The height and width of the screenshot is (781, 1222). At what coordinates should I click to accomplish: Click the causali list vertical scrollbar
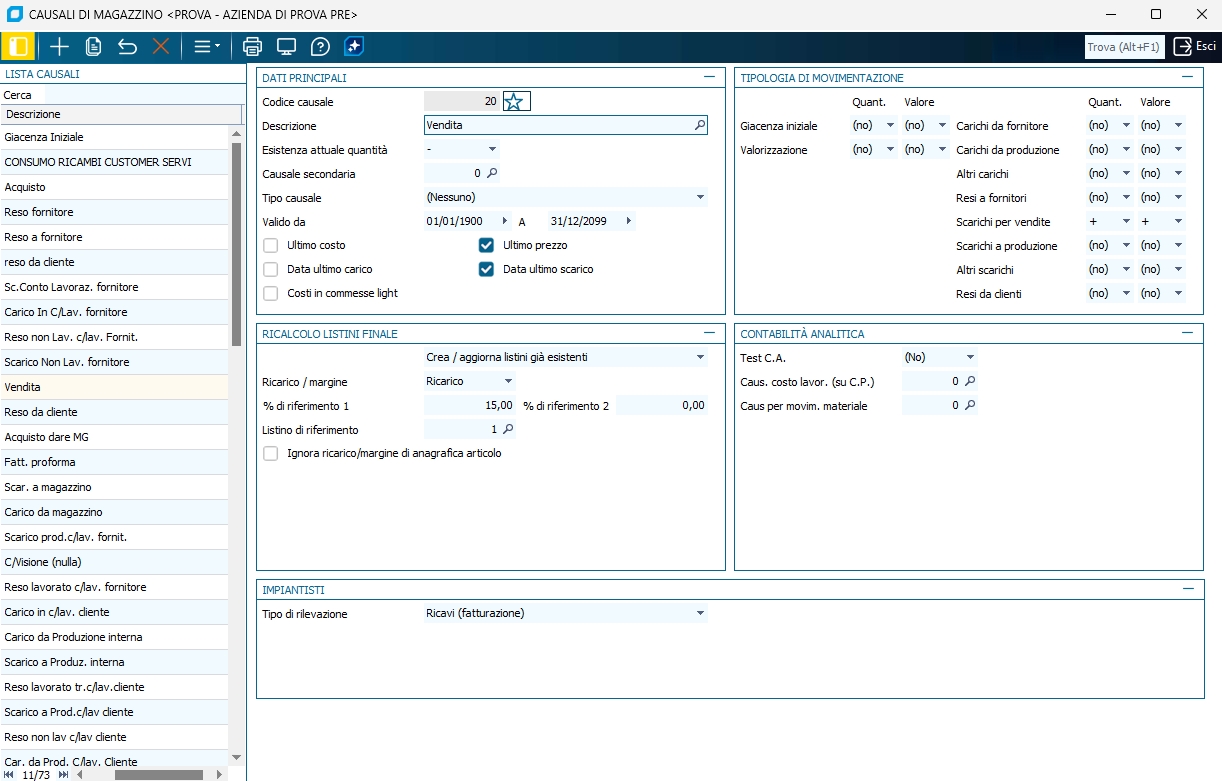pyautogui.click(x=236, y=245)
